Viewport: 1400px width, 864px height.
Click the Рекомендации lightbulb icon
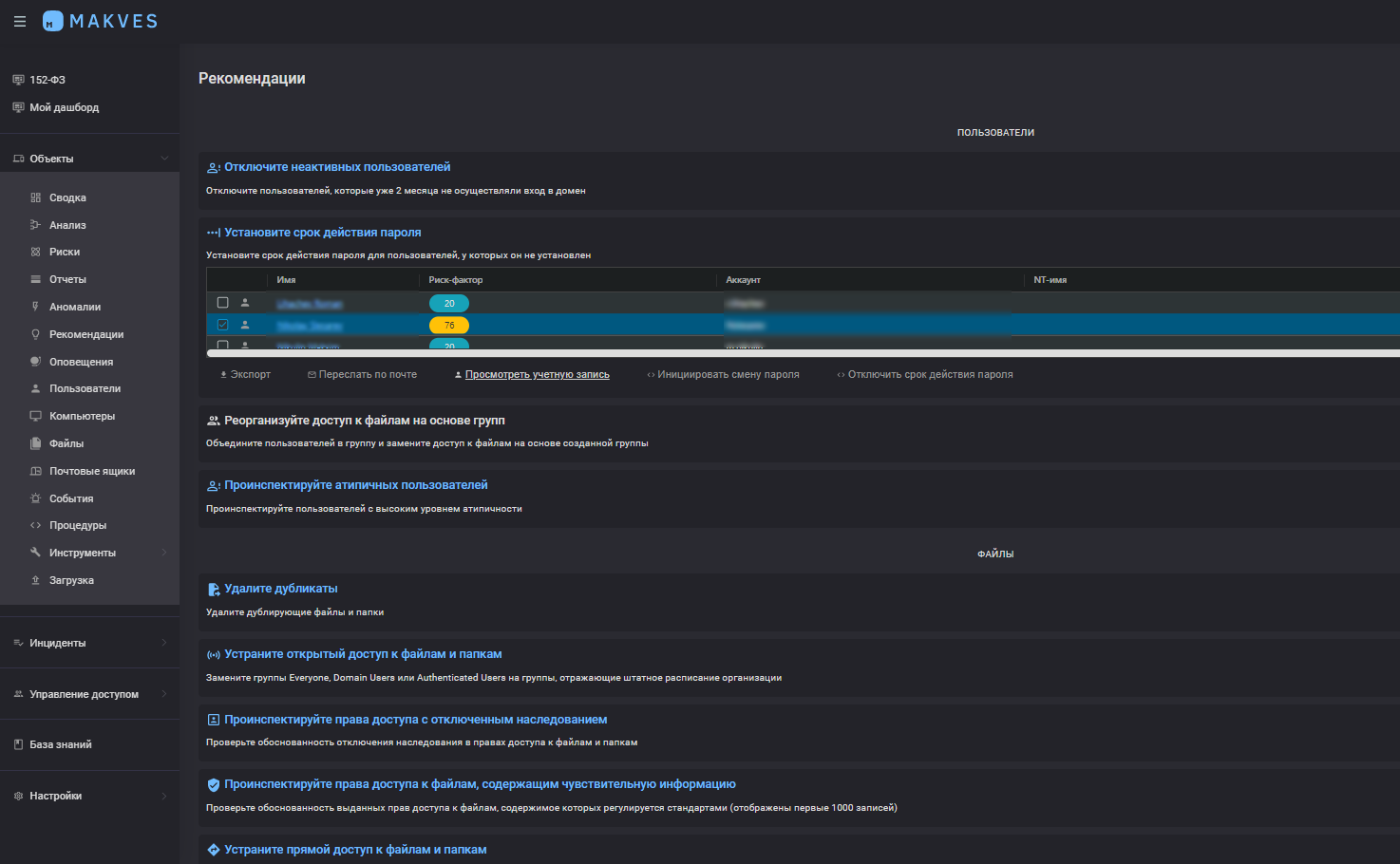tap(36, 334)
